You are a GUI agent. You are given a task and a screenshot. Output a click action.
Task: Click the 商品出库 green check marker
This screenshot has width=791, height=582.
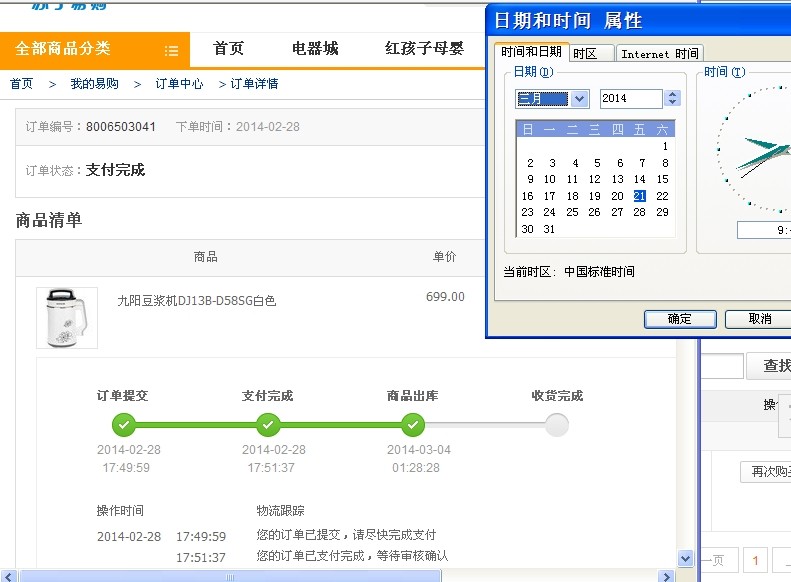tap(413, 425)
